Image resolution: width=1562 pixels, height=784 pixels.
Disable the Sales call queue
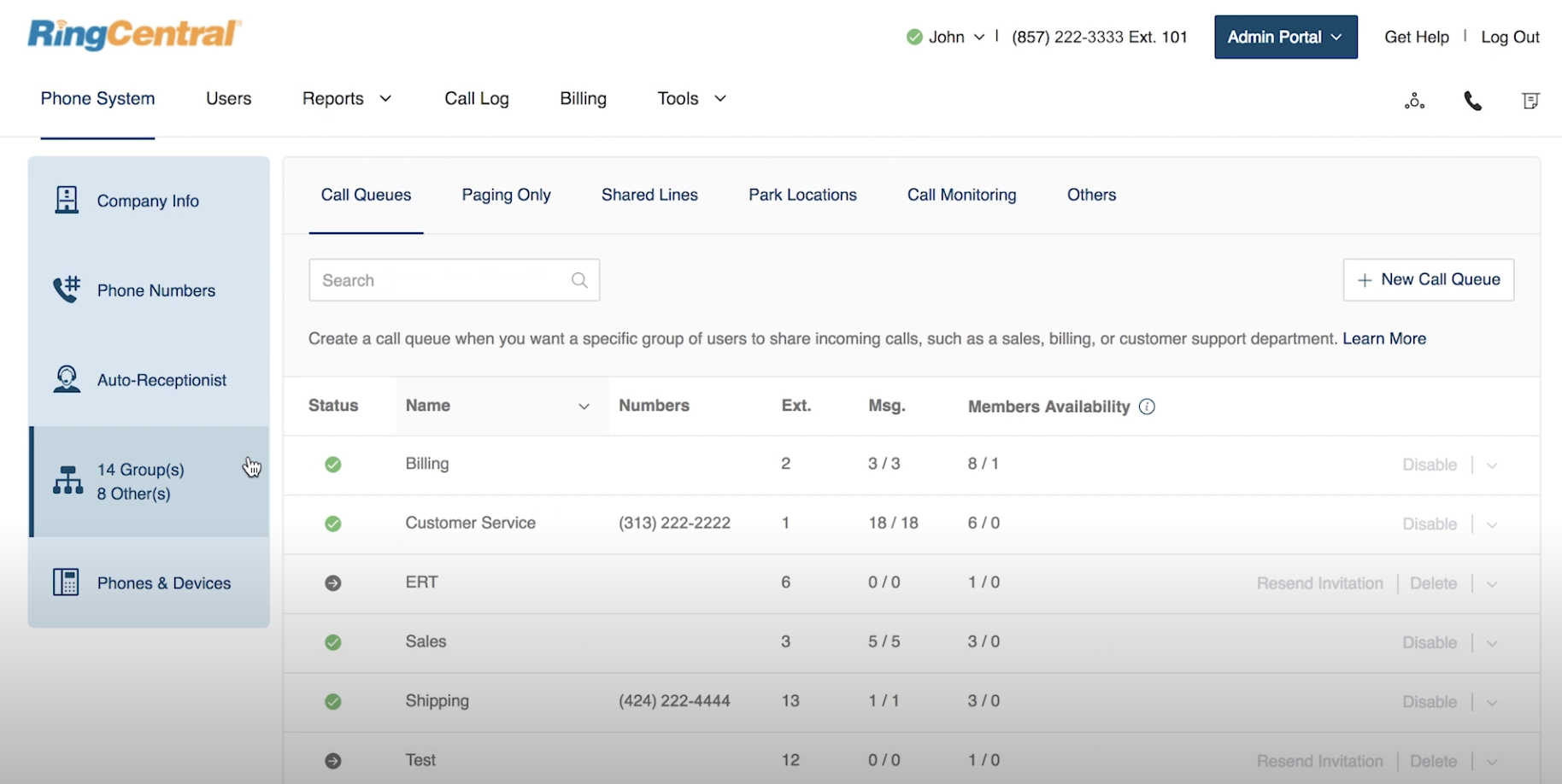tap(1429, 642)
